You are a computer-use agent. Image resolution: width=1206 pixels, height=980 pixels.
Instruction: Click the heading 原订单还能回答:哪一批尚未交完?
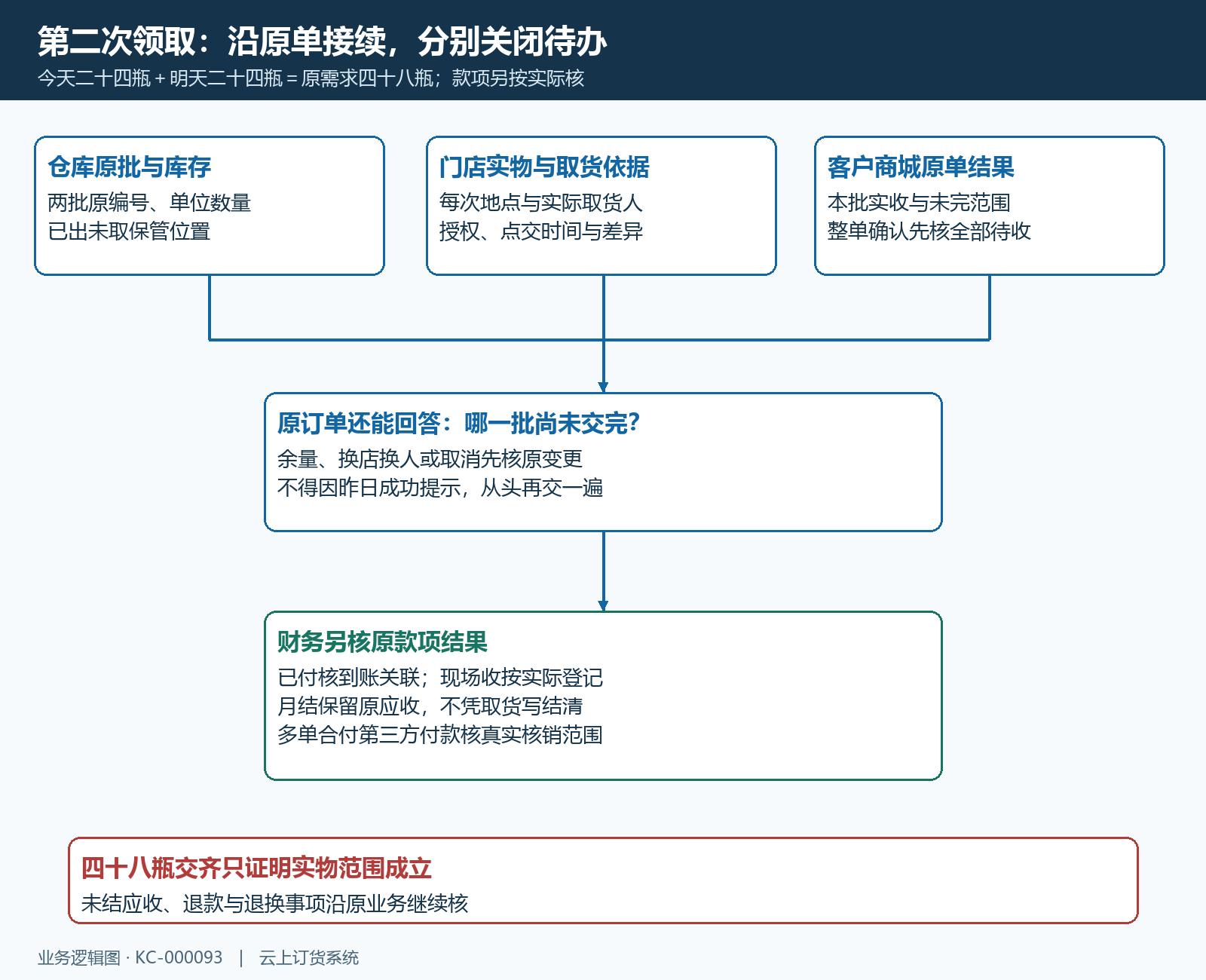click(x=458, y=423)
